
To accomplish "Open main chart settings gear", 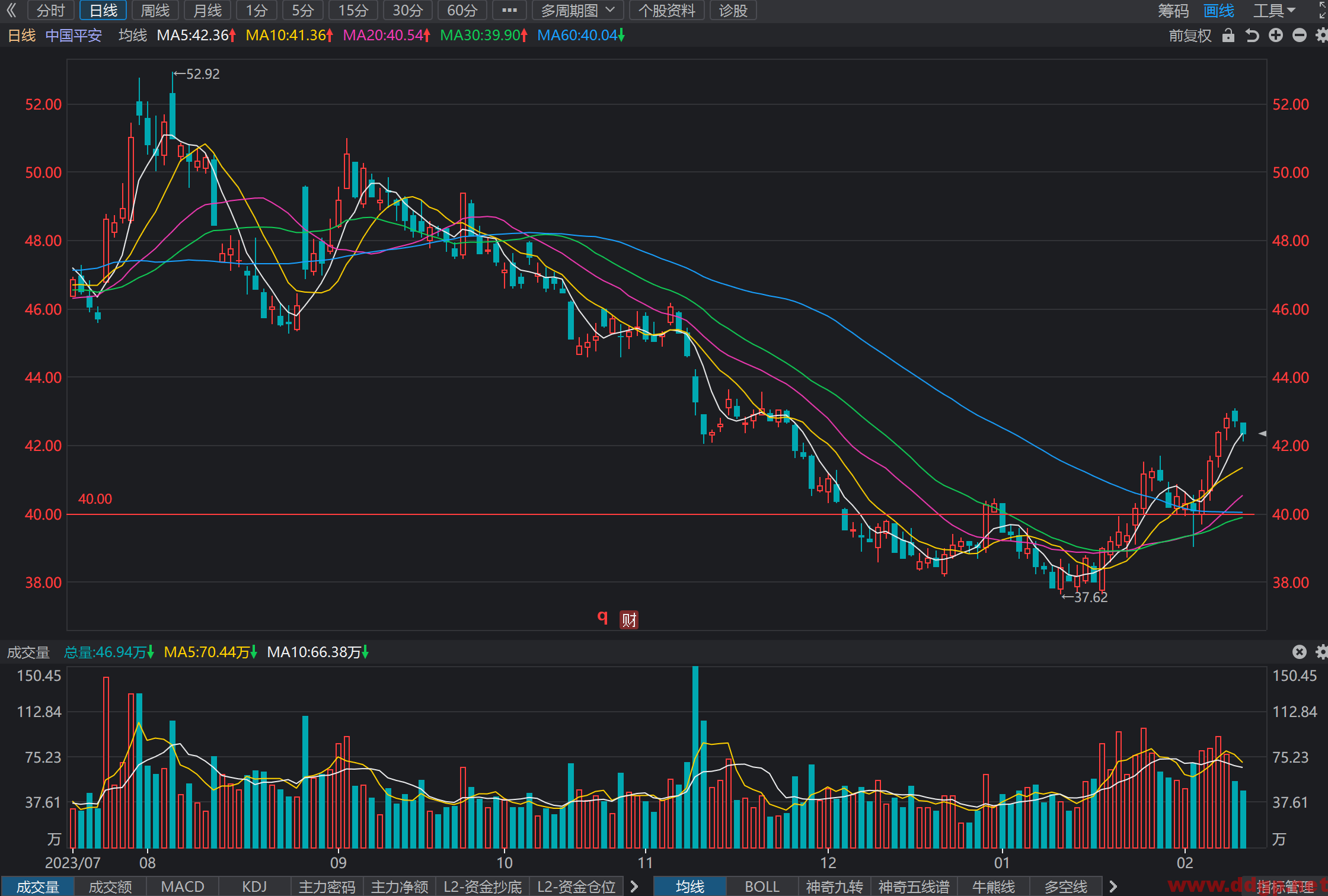I will (x=1321, y=36).
